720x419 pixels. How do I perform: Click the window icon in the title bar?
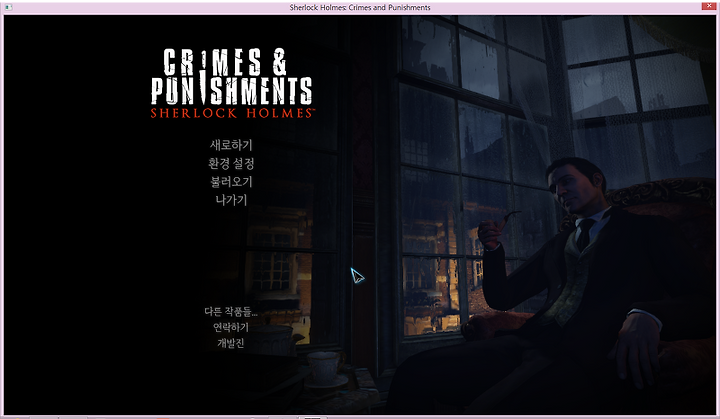[x=9, y=7]
